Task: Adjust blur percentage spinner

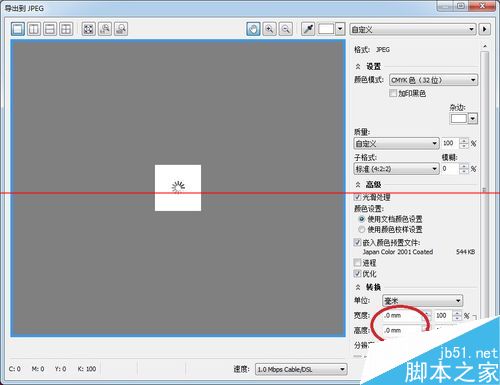Action: [x=464, y=169]
